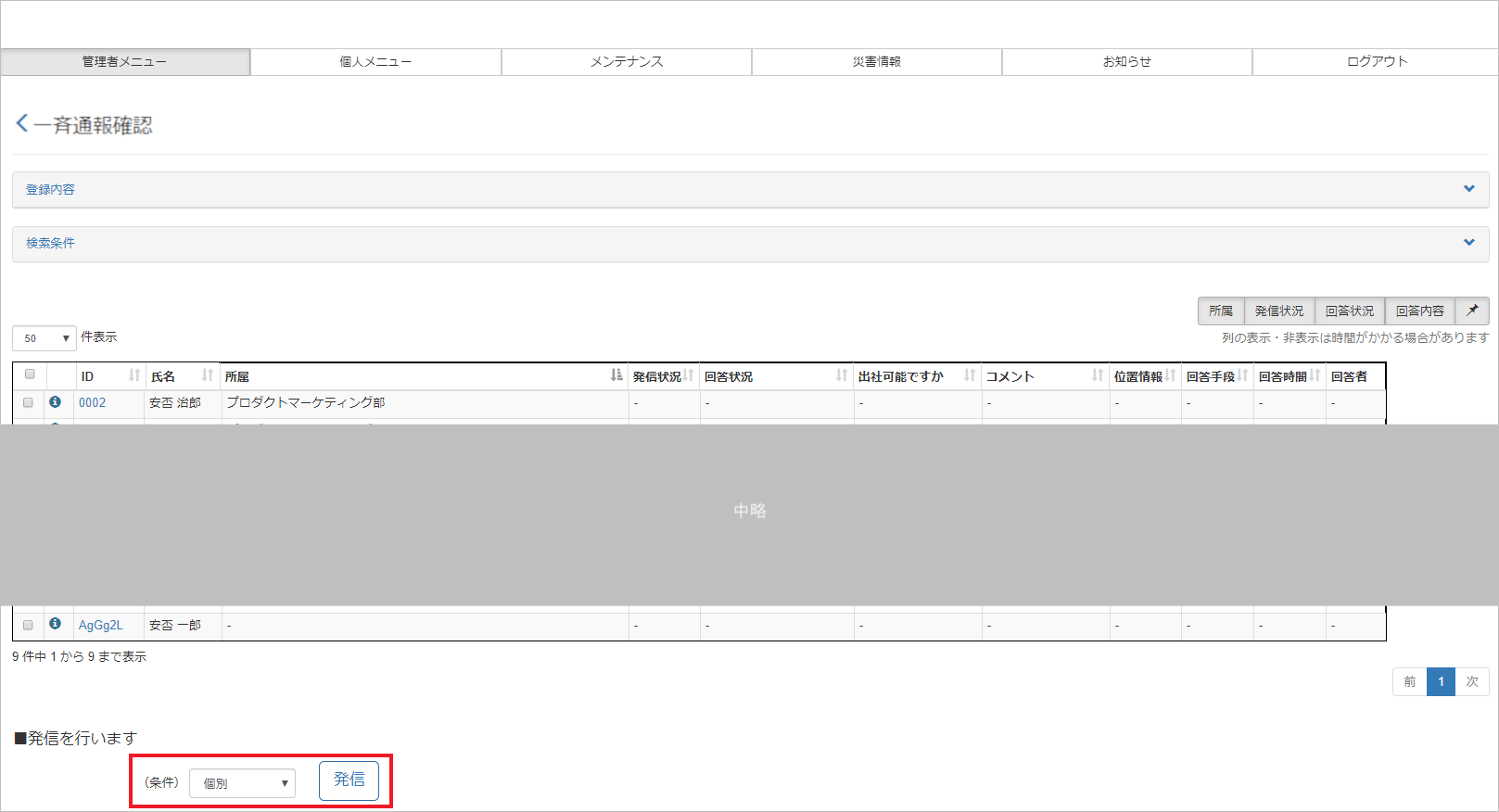Sort by 所属 column sort icon
The width and height of the screenshot is (1499, 812).
click(x=616, y=375)
